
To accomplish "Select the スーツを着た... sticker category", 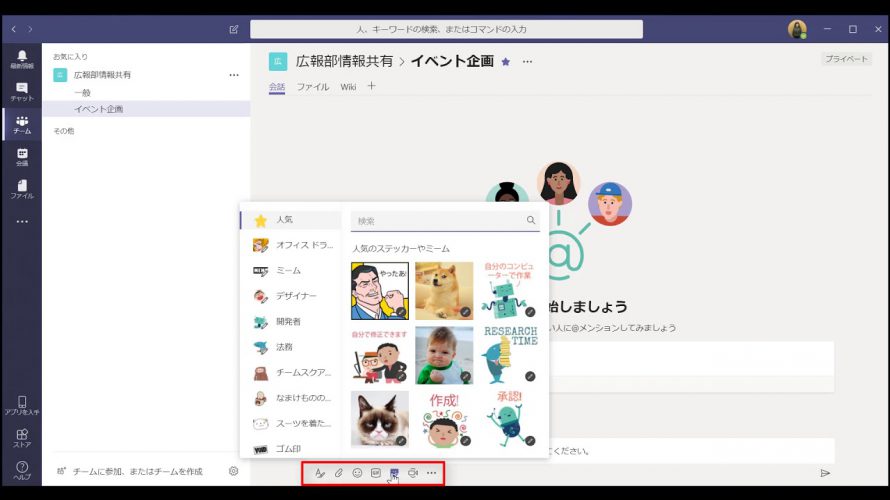I will [291, 423].
